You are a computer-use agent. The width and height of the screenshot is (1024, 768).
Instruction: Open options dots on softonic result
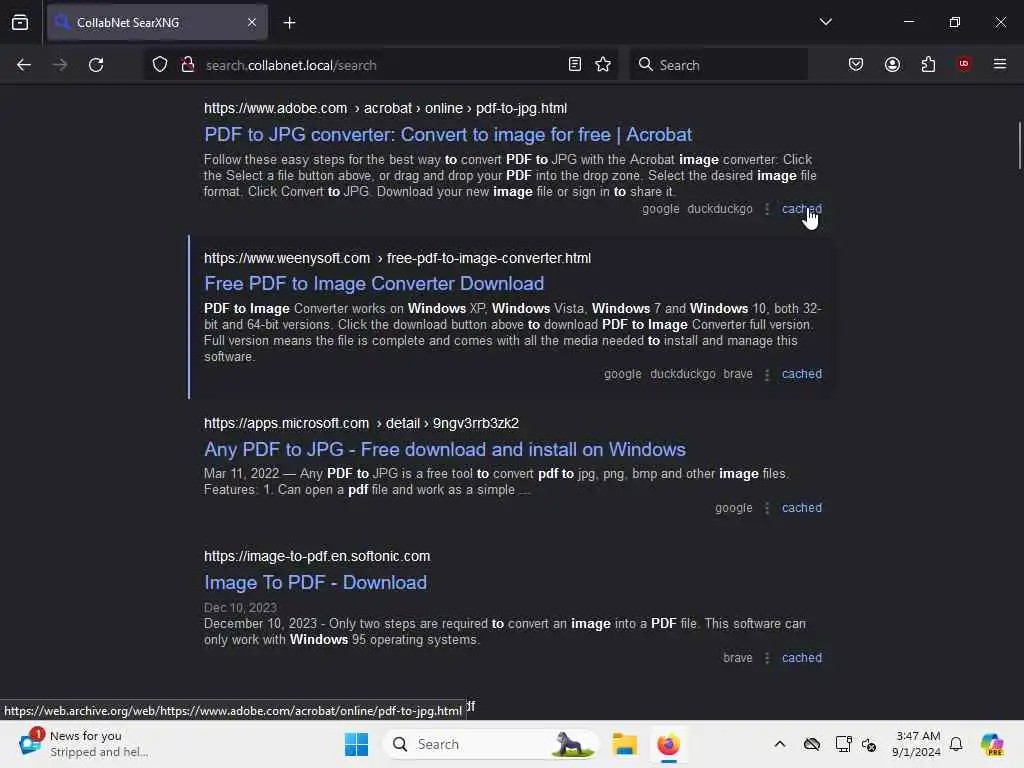767,658
